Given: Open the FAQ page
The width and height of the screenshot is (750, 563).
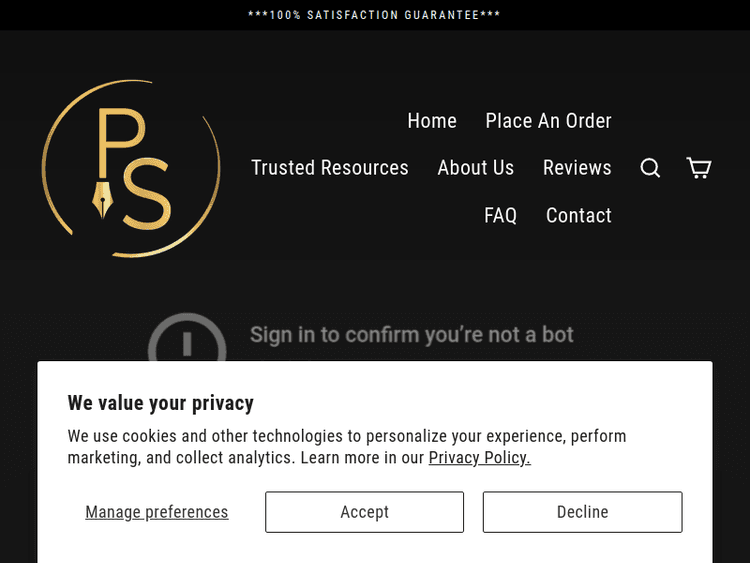Looking at the screenshot, I should (500, 216).
